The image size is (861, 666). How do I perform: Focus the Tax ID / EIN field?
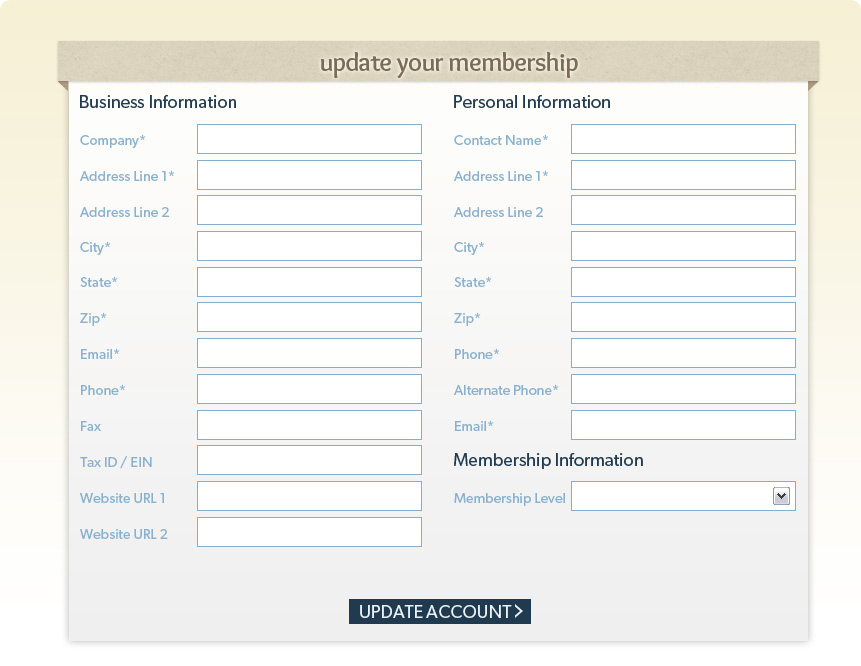pyautogui.click(x=309, y=460)
